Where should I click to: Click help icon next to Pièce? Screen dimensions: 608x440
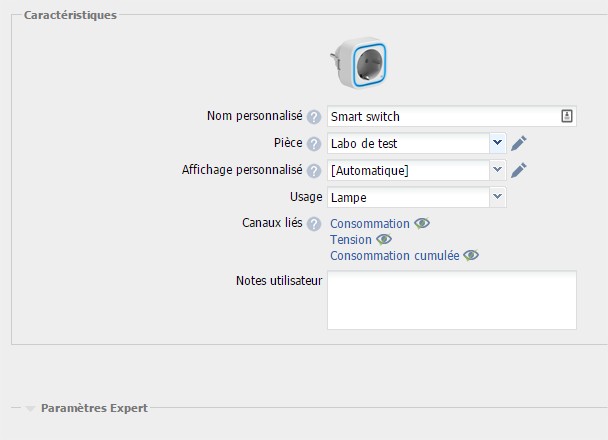[x=314, y=144]
